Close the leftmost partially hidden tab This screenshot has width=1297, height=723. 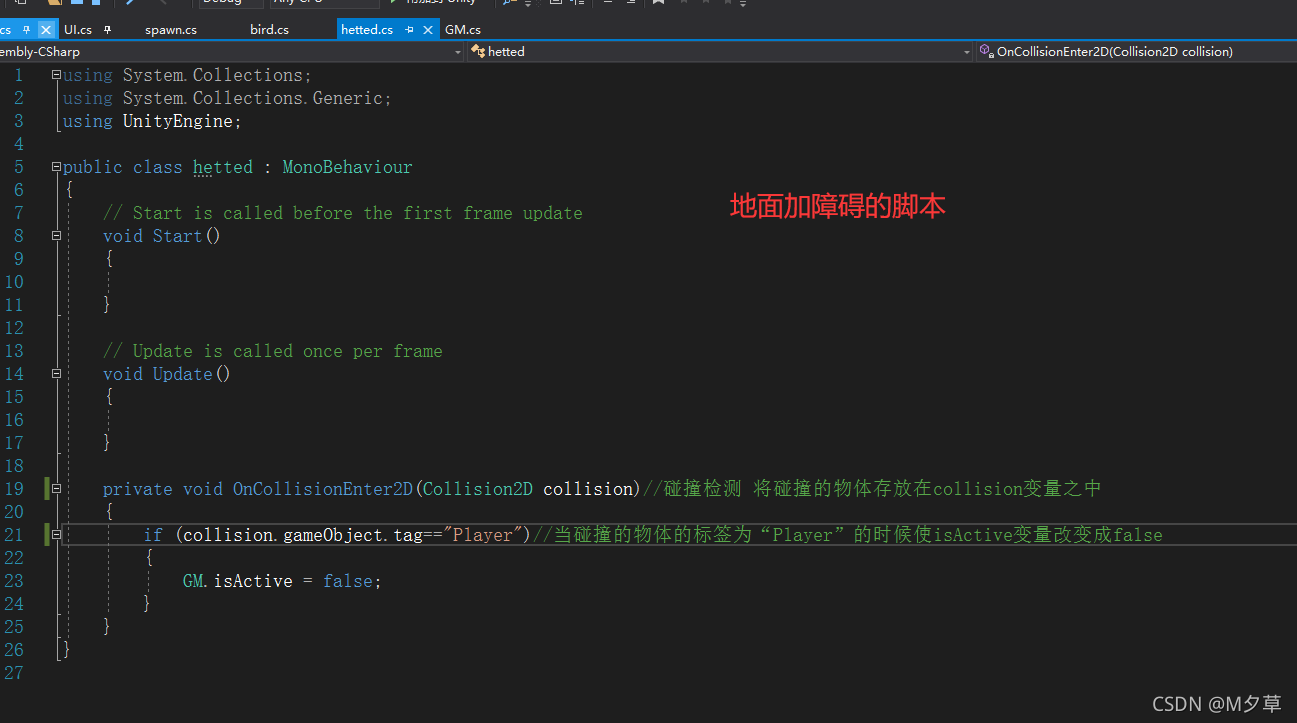(45, 30)
